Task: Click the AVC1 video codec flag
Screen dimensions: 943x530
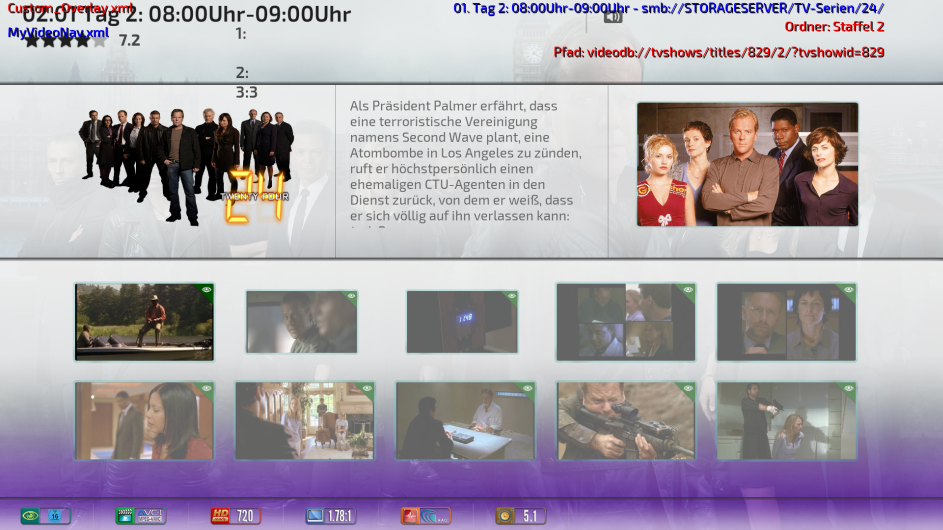Action: [141, 516]
